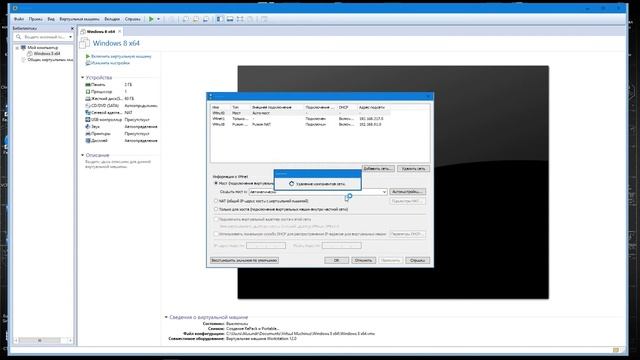Click the Жесткий диск device icon

88,98
